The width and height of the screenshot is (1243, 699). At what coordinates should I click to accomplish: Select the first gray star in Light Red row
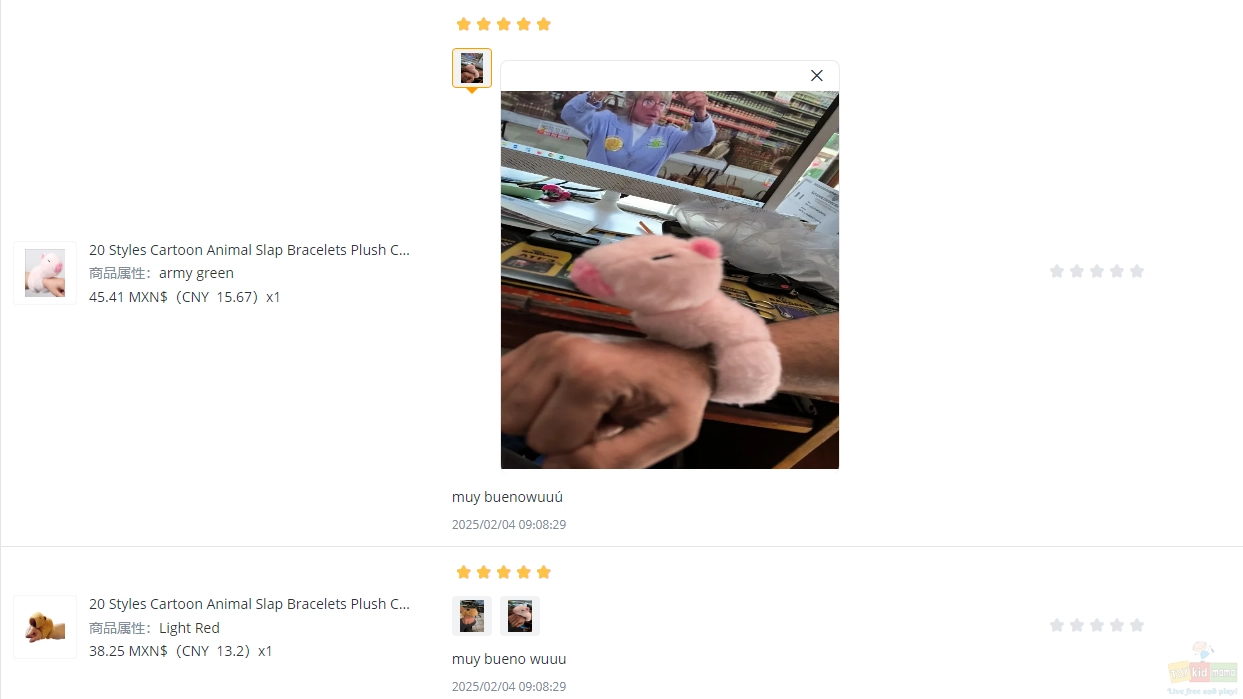click(1057, 625)
